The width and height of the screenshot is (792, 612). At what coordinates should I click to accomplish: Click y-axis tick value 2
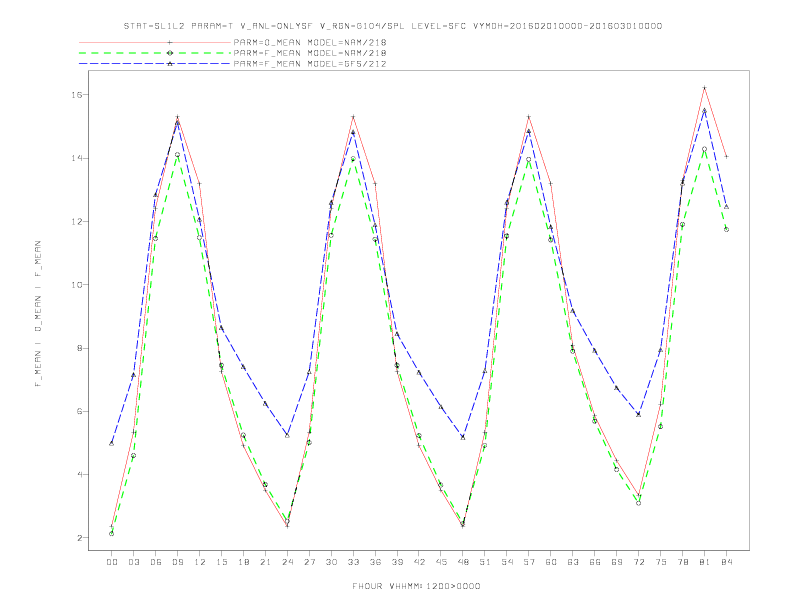coord(80,538)
